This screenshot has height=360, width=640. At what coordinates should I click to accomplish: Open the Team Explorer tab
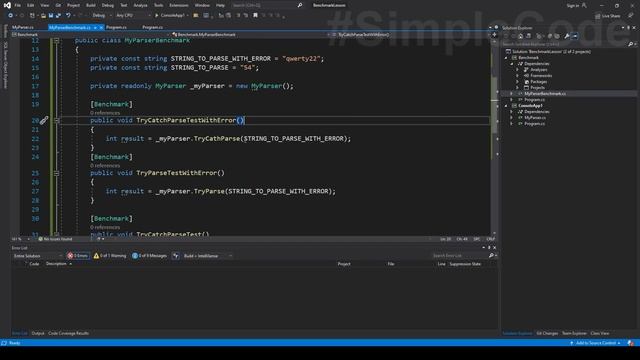pos(574,333)
